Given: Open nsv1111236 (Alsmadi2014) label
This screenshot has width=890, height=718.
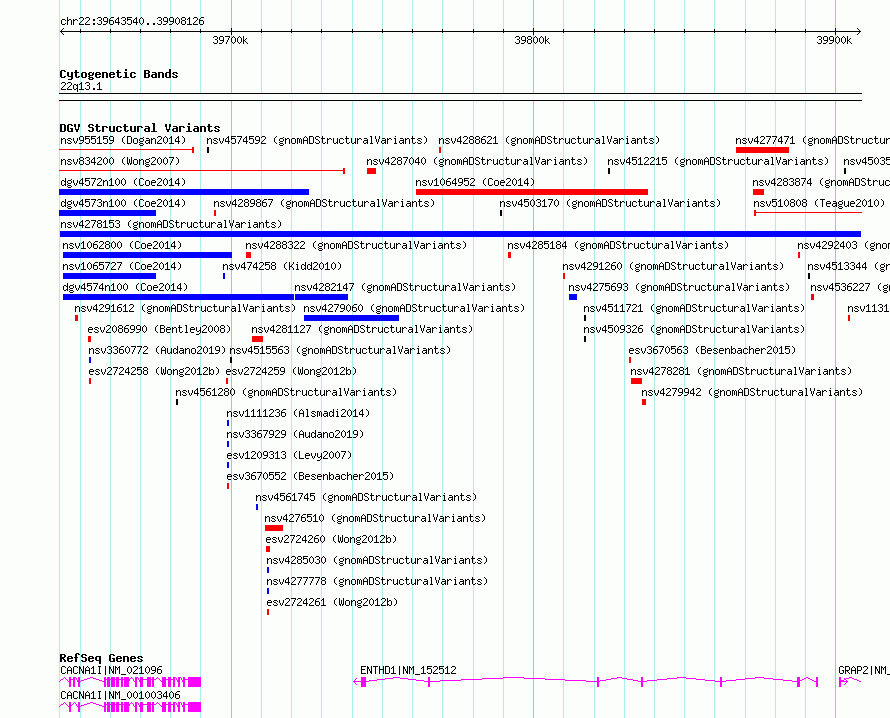Looking at the screenshot, I should click(298, 413).
